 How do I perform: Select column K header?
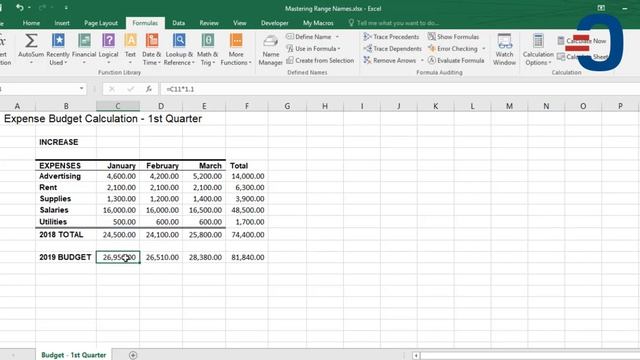[x=436, y=106]
